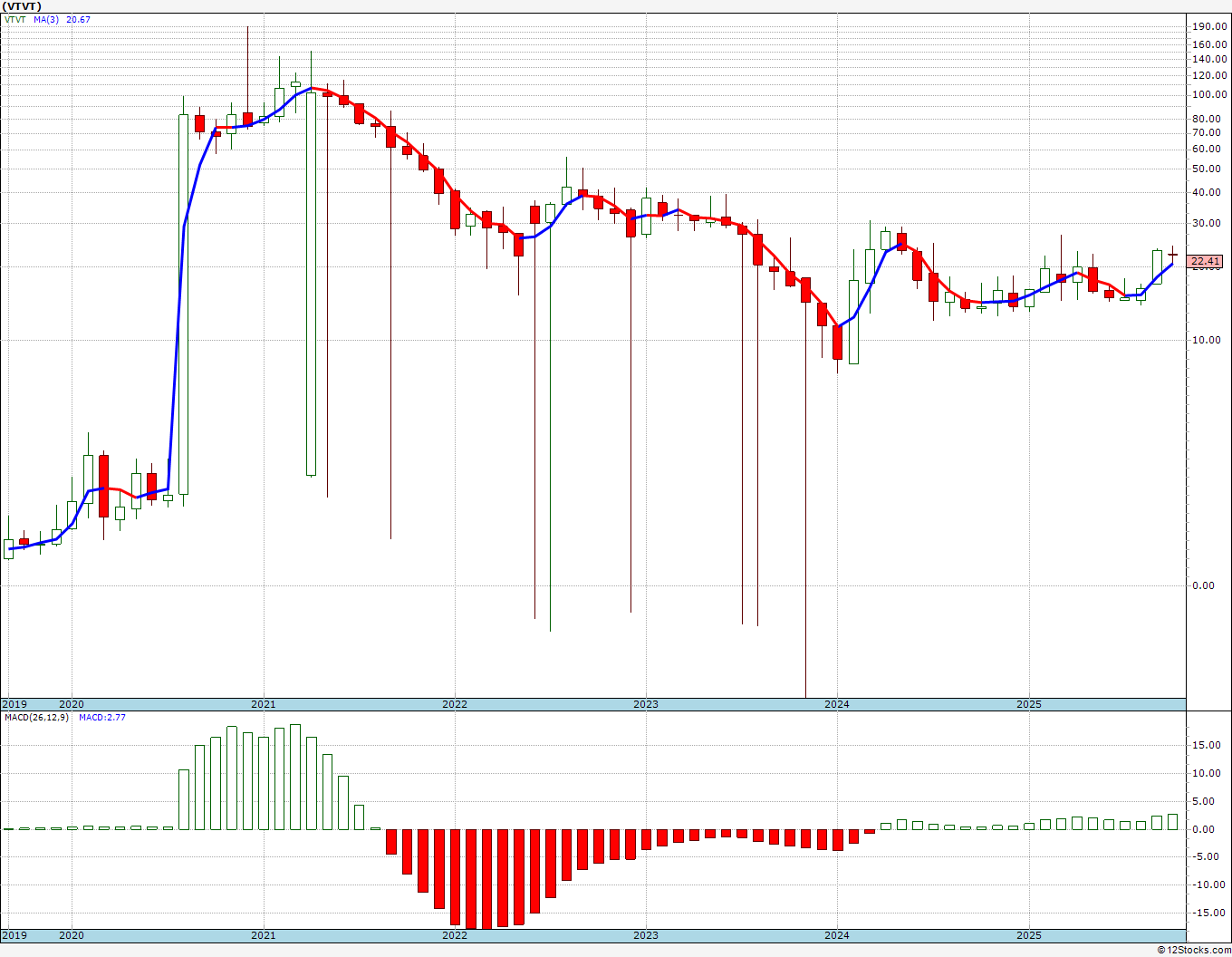1232x957 pixels.
Task: Click the MA(3) indicator label
Action: (x=47, y=19)
